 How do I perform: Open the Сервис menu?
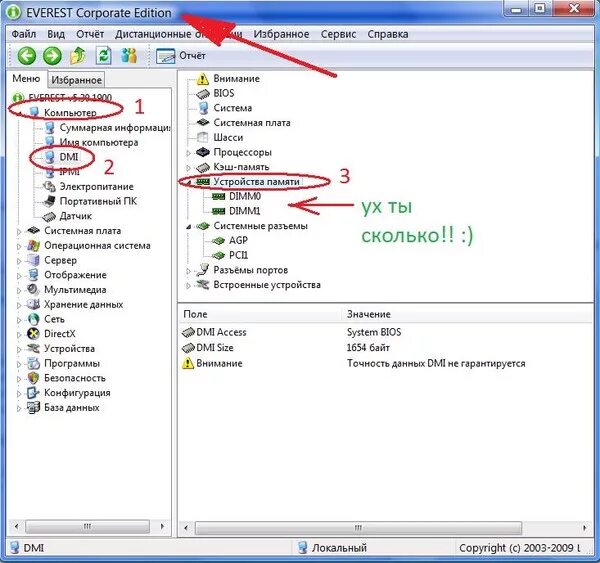click(338, 34)
